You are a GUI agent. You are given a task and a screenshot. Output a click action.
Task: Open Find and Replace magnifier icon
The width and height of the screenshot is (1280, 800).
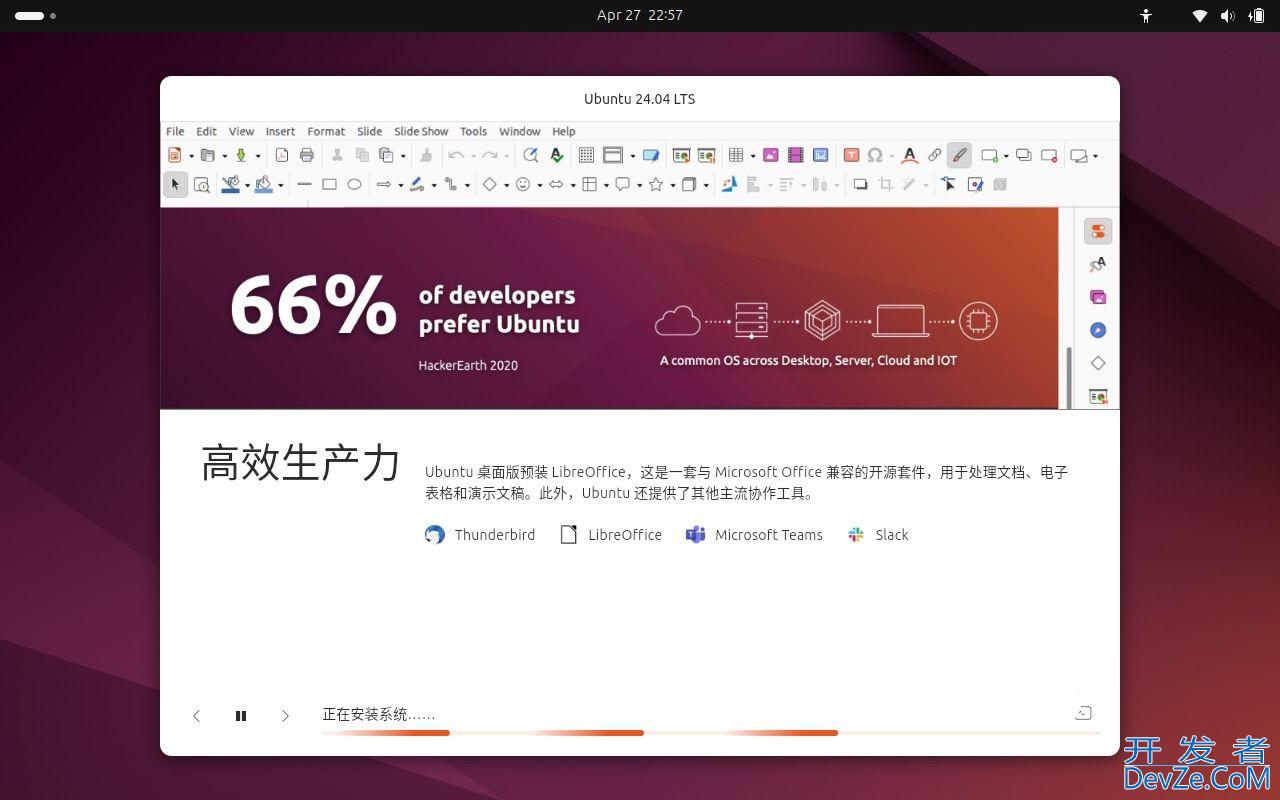pyautogui.click(x=531, y=155)
